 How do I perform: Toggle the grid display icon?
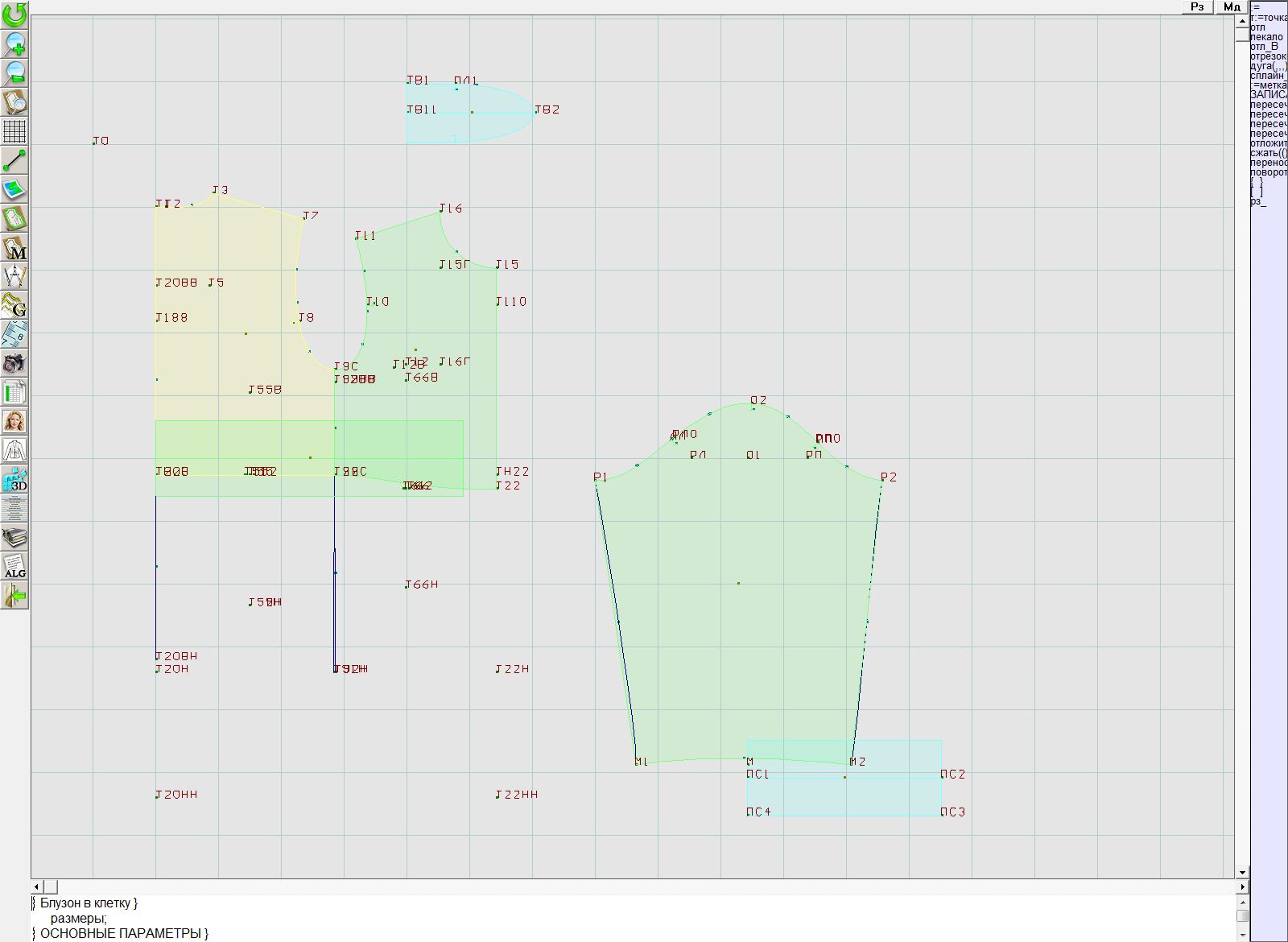pyautogui.click(x=14, y=131)
